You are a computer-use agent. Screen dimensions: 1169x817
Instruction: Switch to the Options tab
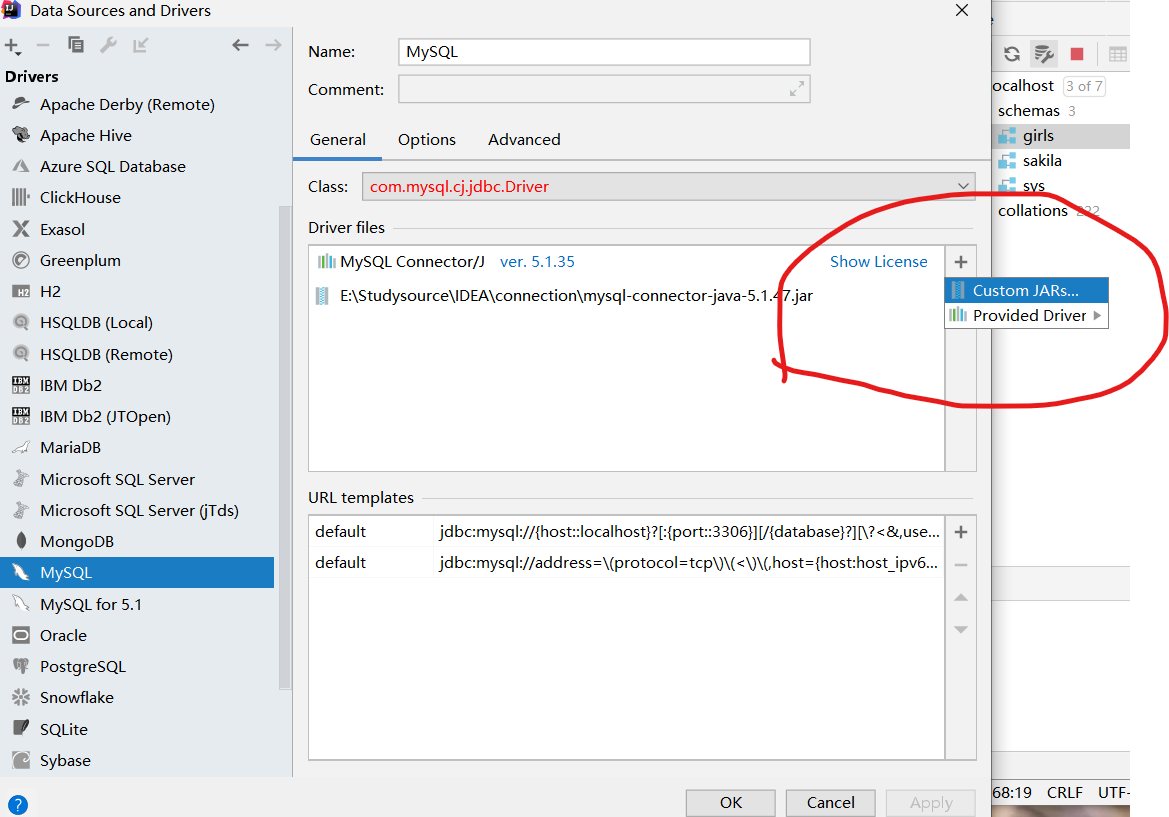(426, 139)
